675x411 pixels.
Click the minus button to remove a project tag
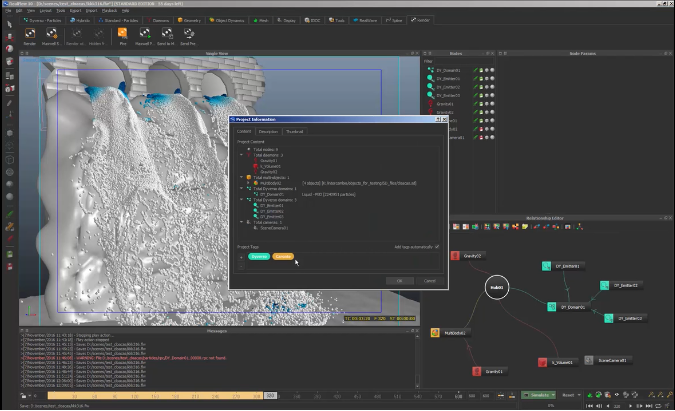[241, 266]
